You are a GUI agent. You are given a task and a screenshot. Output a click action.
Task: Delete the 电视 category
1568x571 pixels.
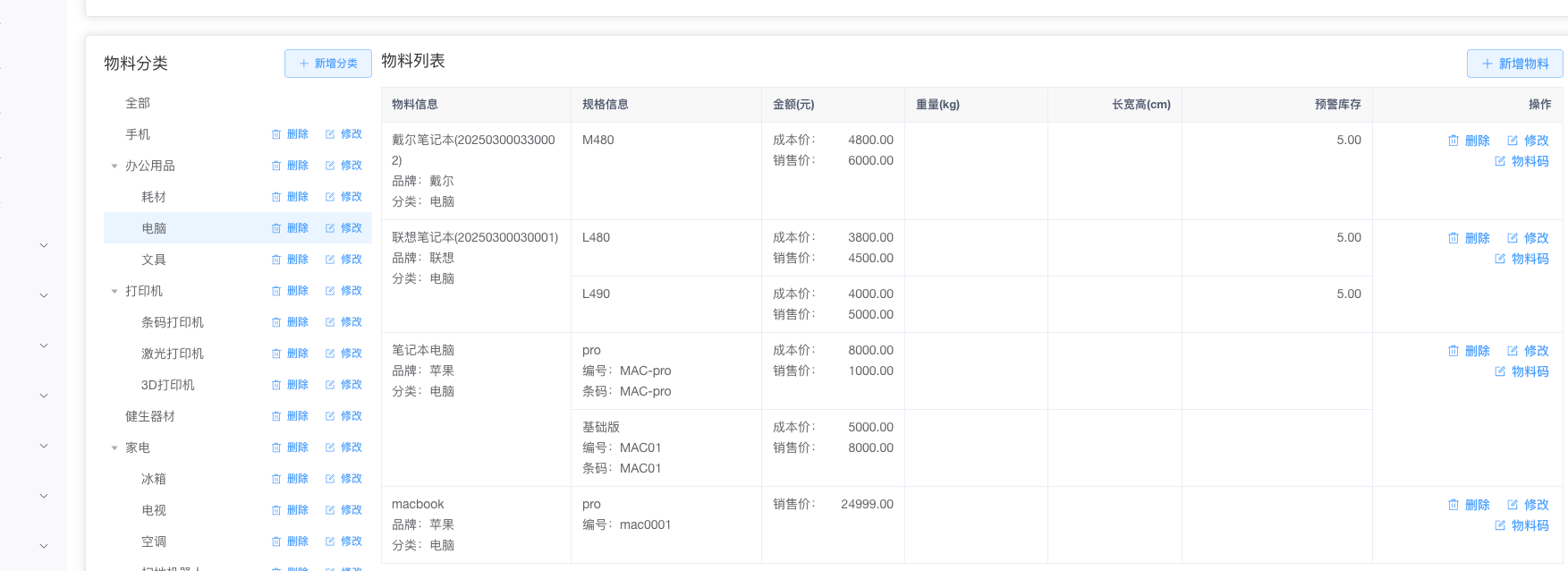click(290, 510)
